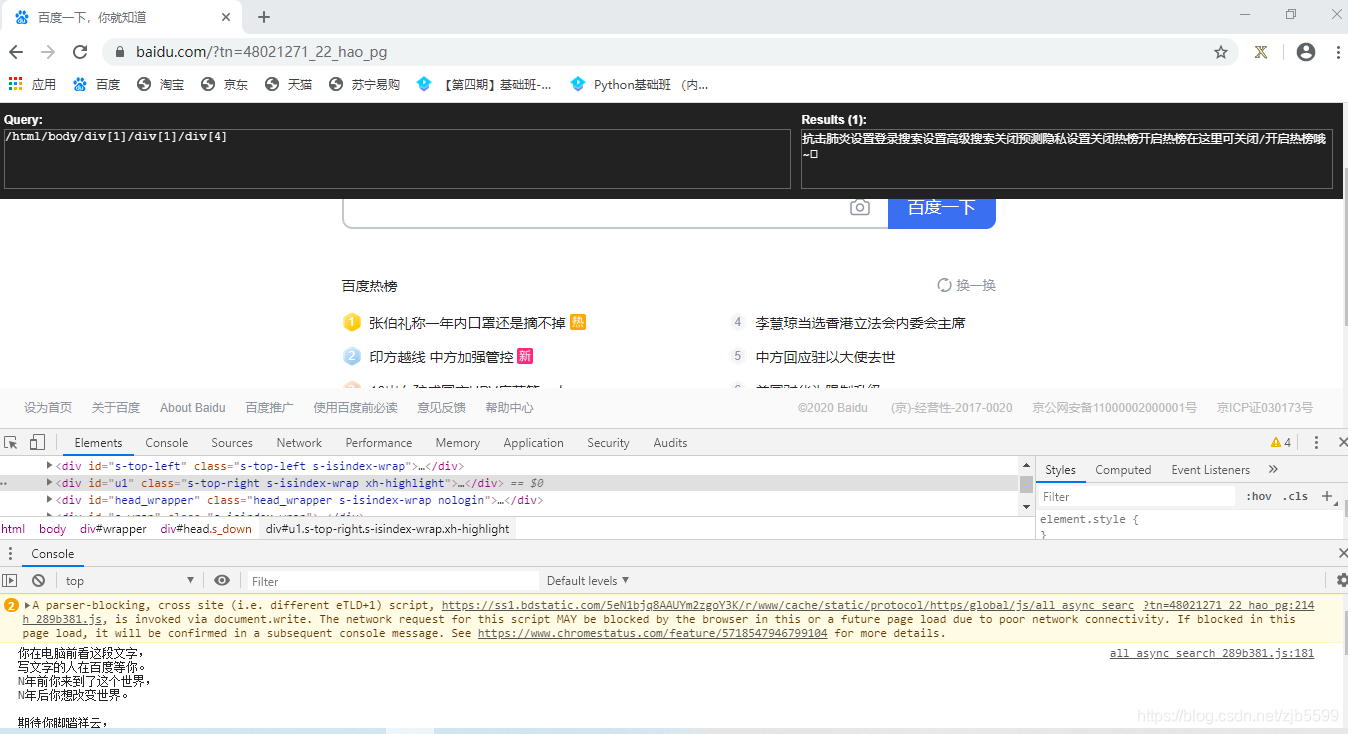Open the Default levels dropdown

pyautogui.click(x=588, y=581)
